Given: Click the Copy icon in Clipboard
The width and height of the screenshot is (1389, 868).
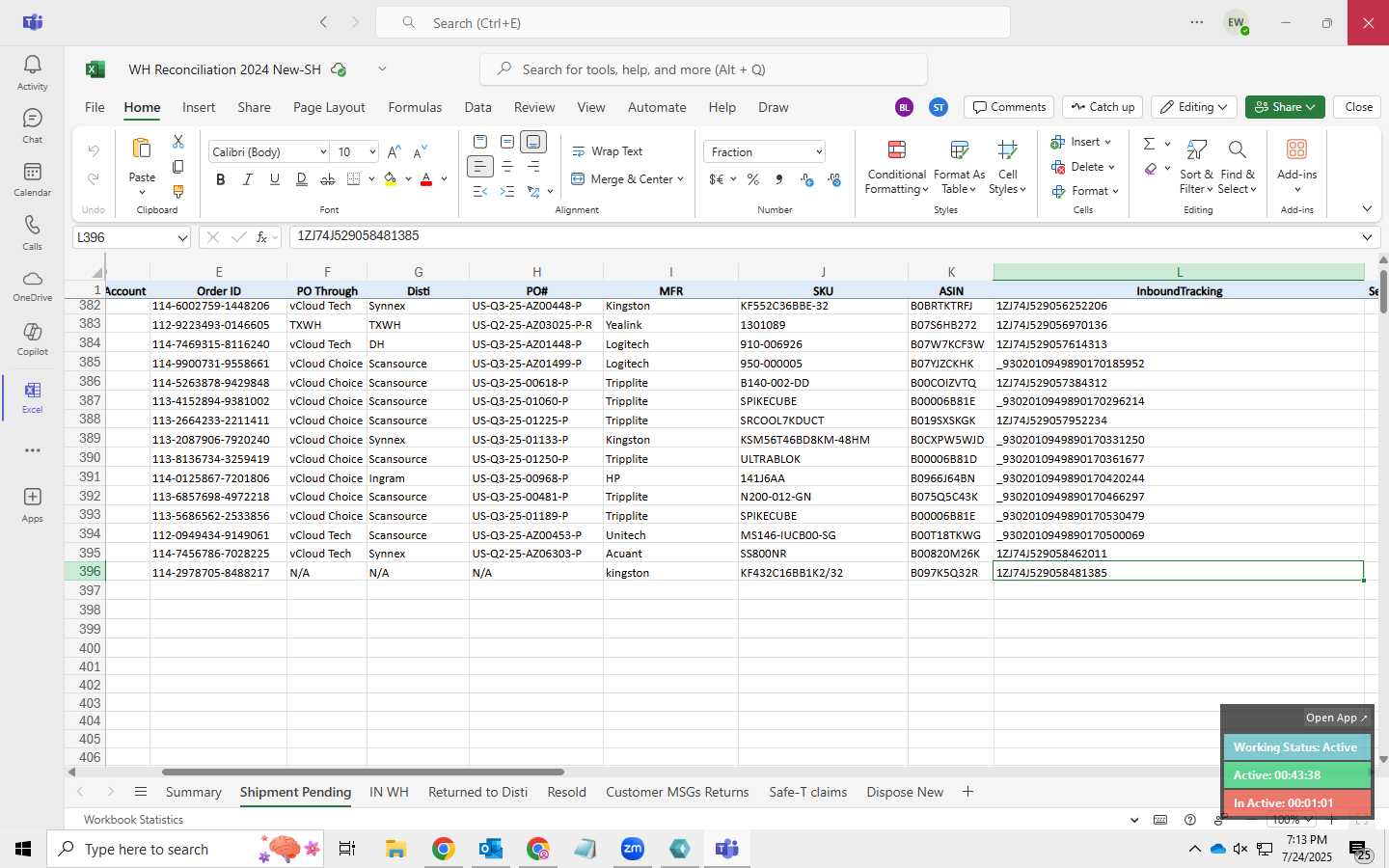Looking at the screenshot, I should pyautogui.click(x=178, y=167).
